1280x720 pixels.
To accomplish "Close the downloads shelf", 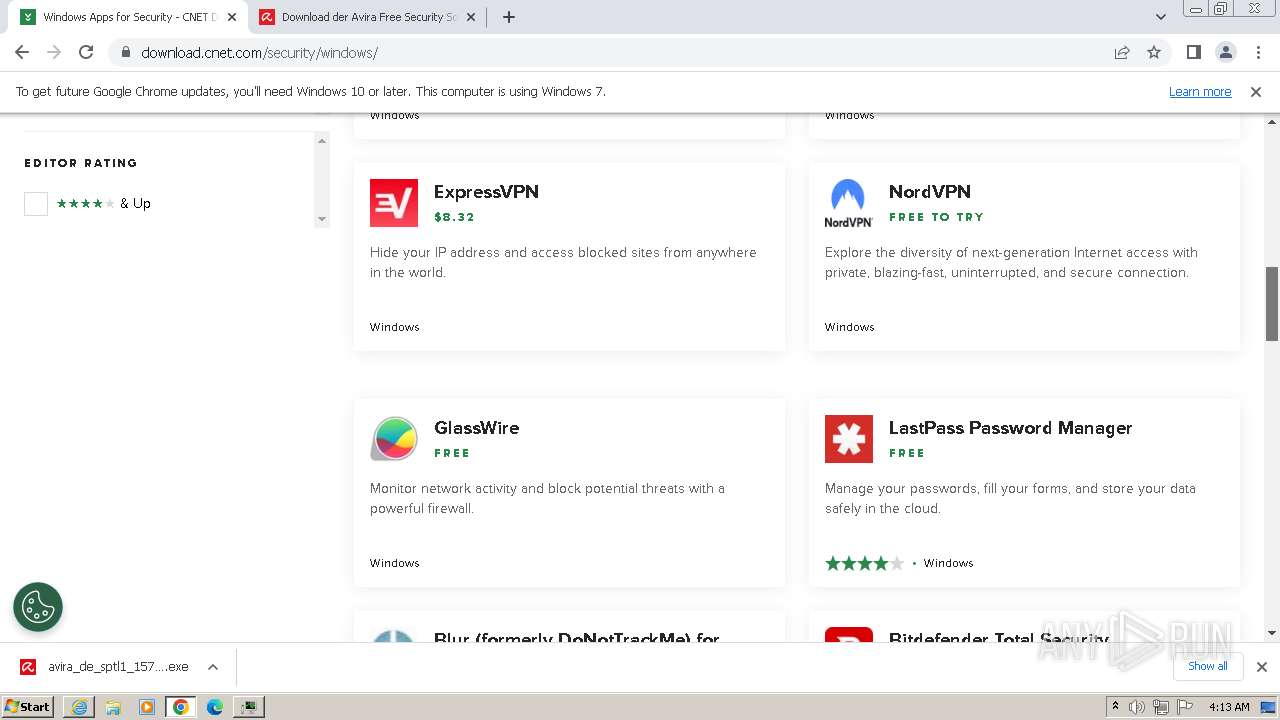I will point(1261,667).
